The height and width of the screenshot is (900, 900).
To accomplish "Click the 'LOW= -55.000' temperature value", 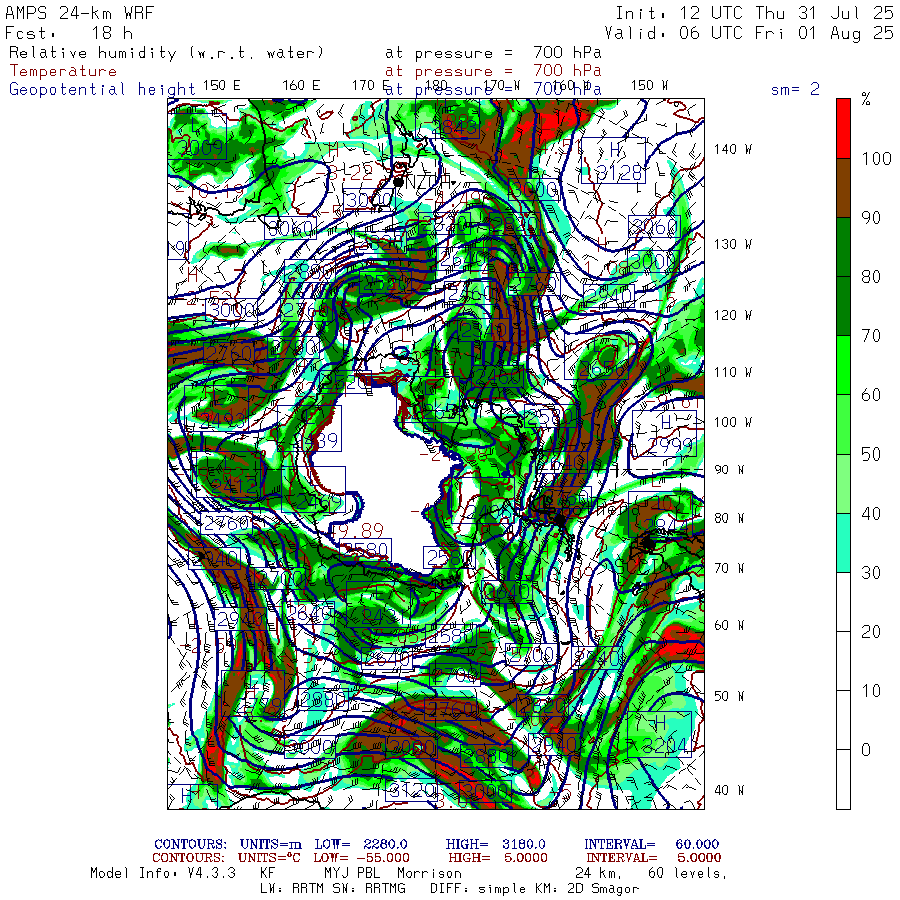I will tap(362, 858).
